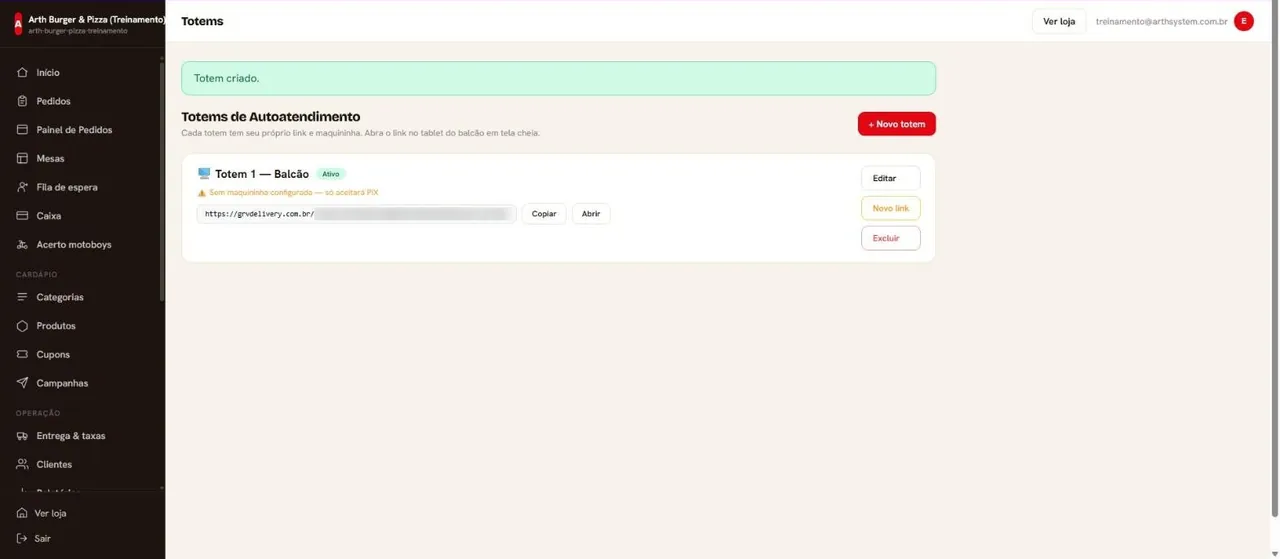Click the Sair logout icon
Image resolution: width=1280 pixels, height=559 pixels.
(23, 539)
